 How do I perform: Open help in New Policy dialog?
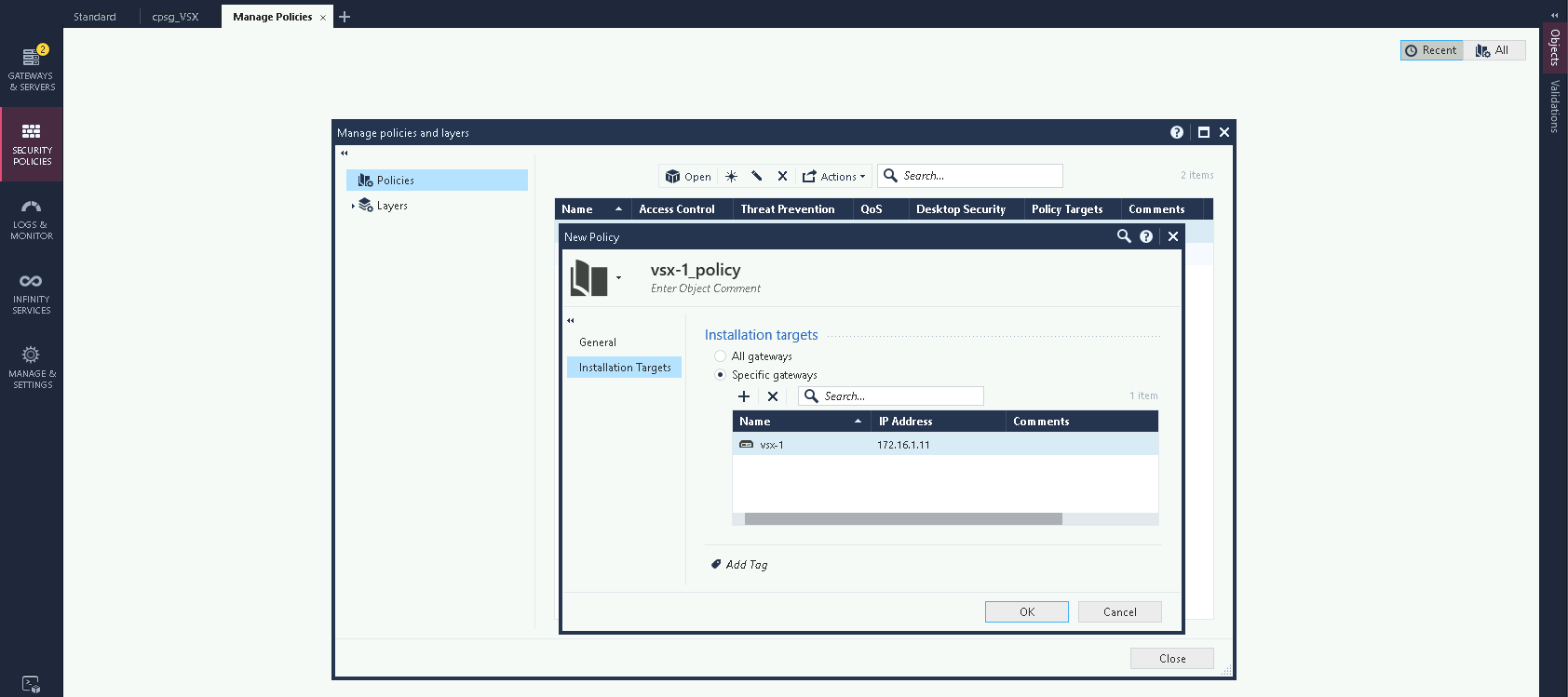click(x=1146, y=236)
